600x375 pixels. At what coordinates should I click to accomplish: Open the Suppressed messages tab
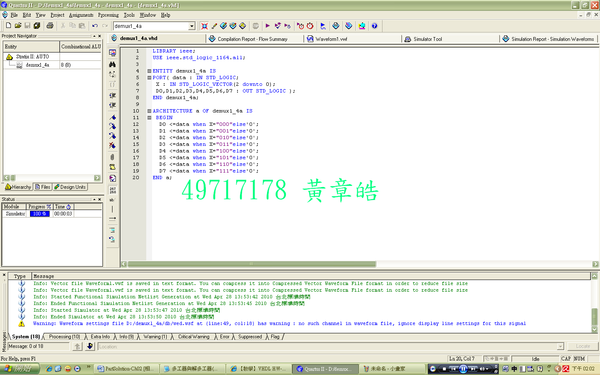250,337
